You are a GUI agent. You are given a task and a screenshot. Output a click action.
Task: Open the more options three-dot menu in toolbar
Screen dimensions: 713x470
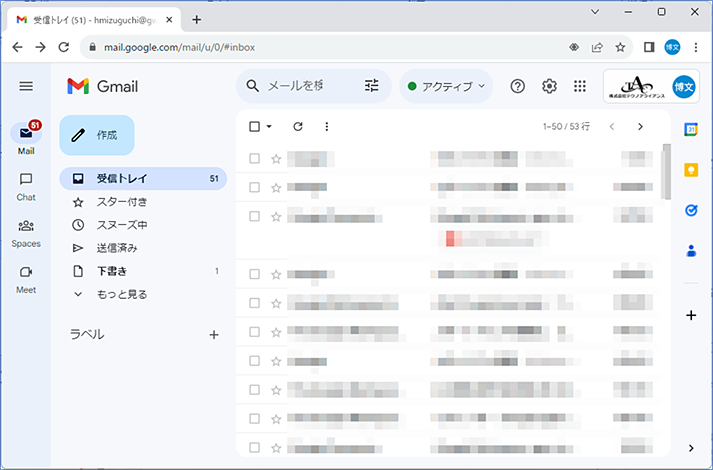[x=326, y=126]
